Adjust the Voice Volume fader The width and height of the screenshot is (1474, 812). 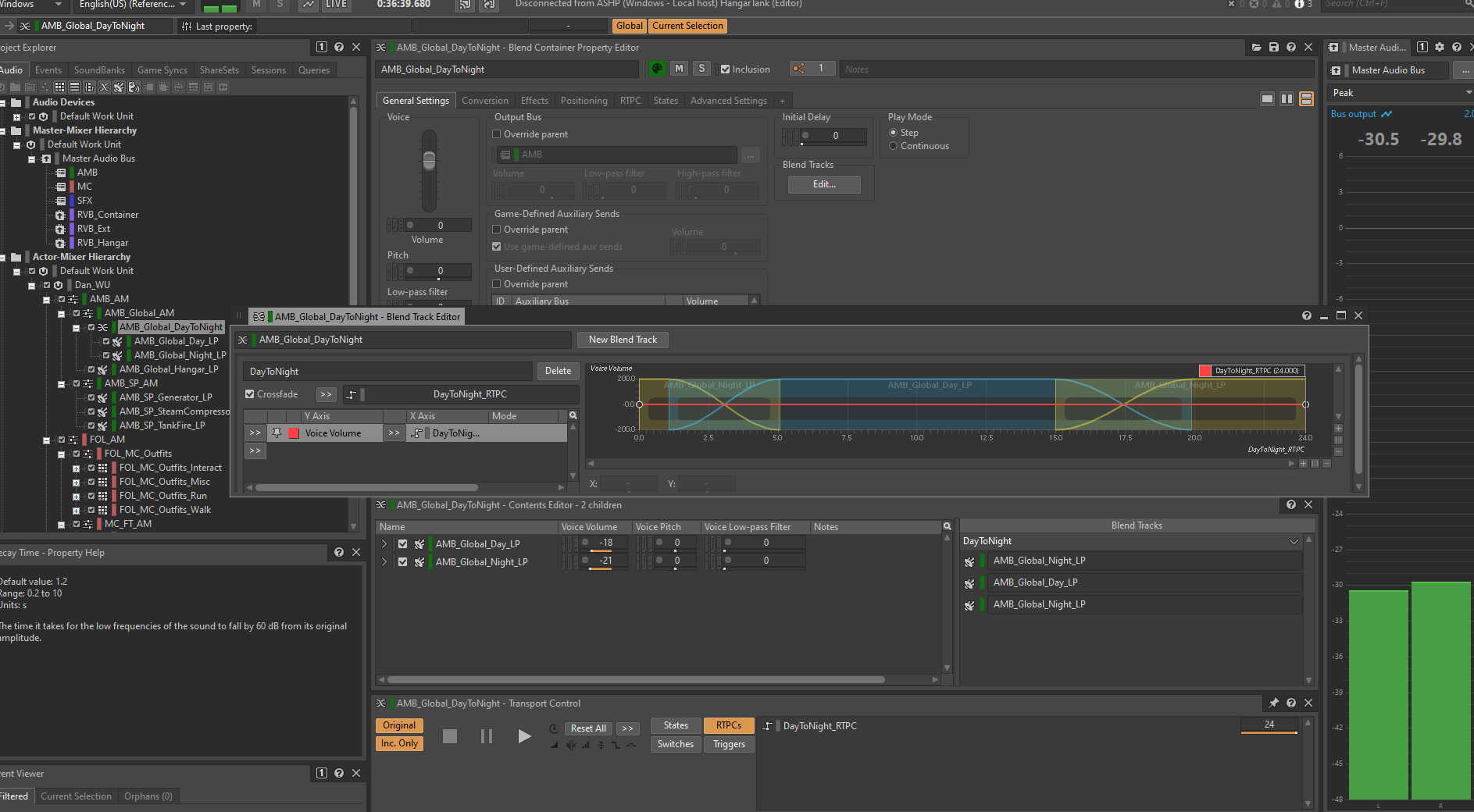click(429, 162)
